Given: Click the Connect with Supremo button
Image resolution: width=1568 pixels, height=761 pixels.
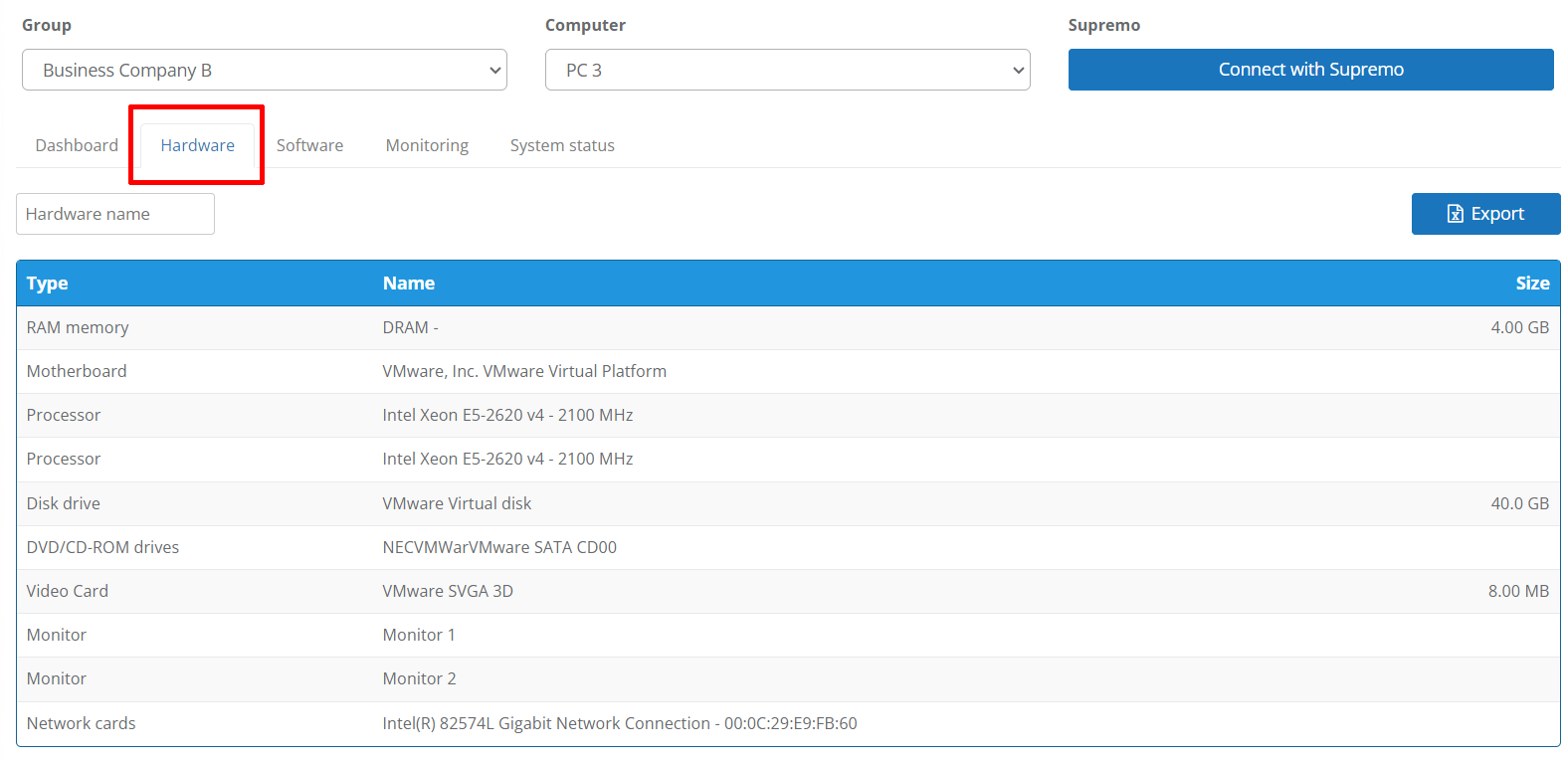Looking at the screenshot, I should click(1311, 70).
